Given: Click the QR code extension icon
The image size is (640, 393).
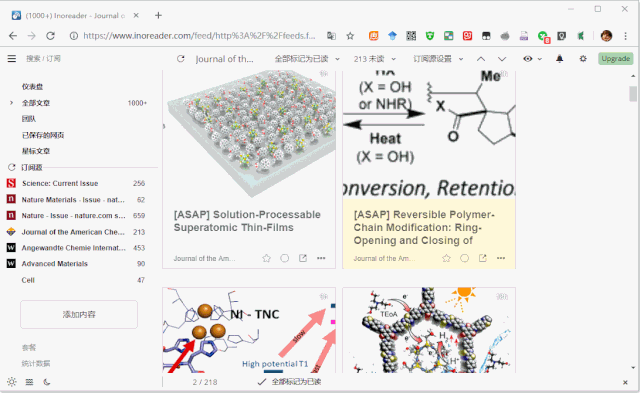Looking at the screenshot, I should tap(411, 36).
